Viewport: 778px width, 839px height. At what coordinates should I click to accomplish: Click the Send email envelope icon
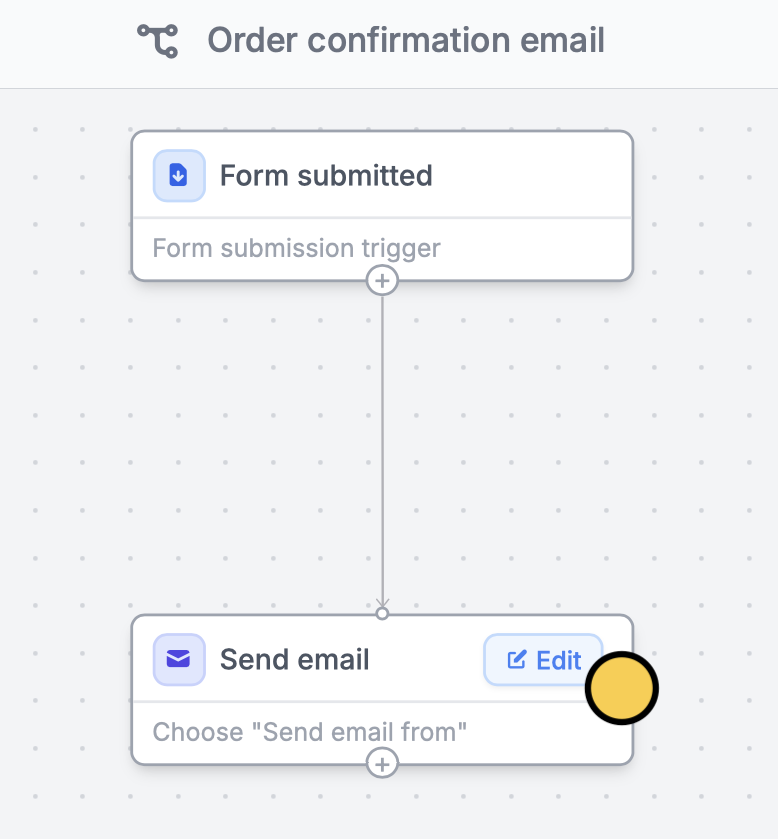[x=179, y=659]
